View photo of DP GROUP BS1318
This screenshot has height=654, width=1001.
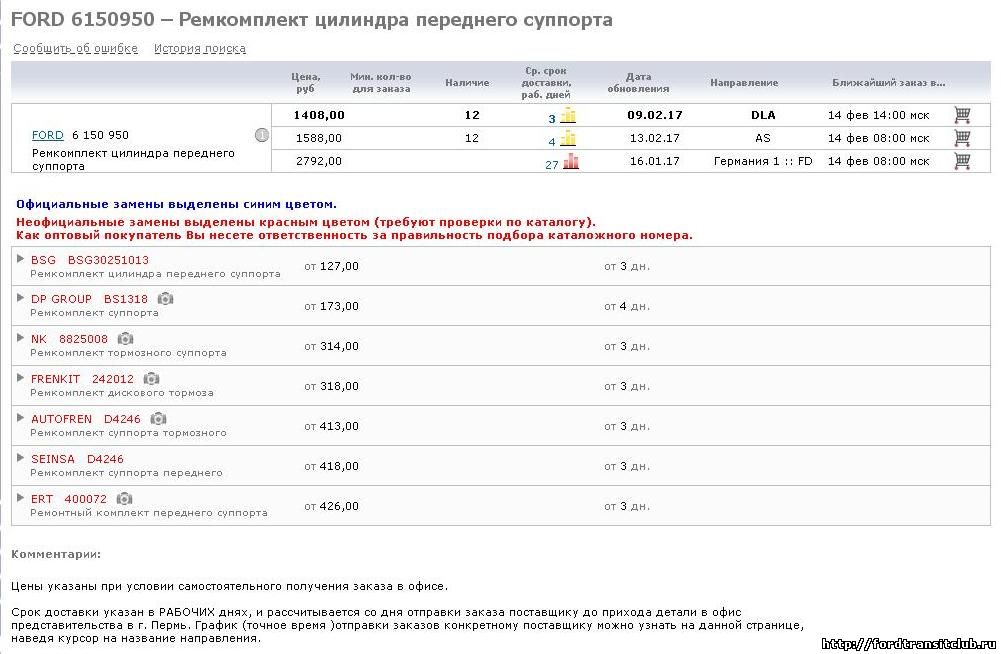pyautogui.click(x=165, y=299)
